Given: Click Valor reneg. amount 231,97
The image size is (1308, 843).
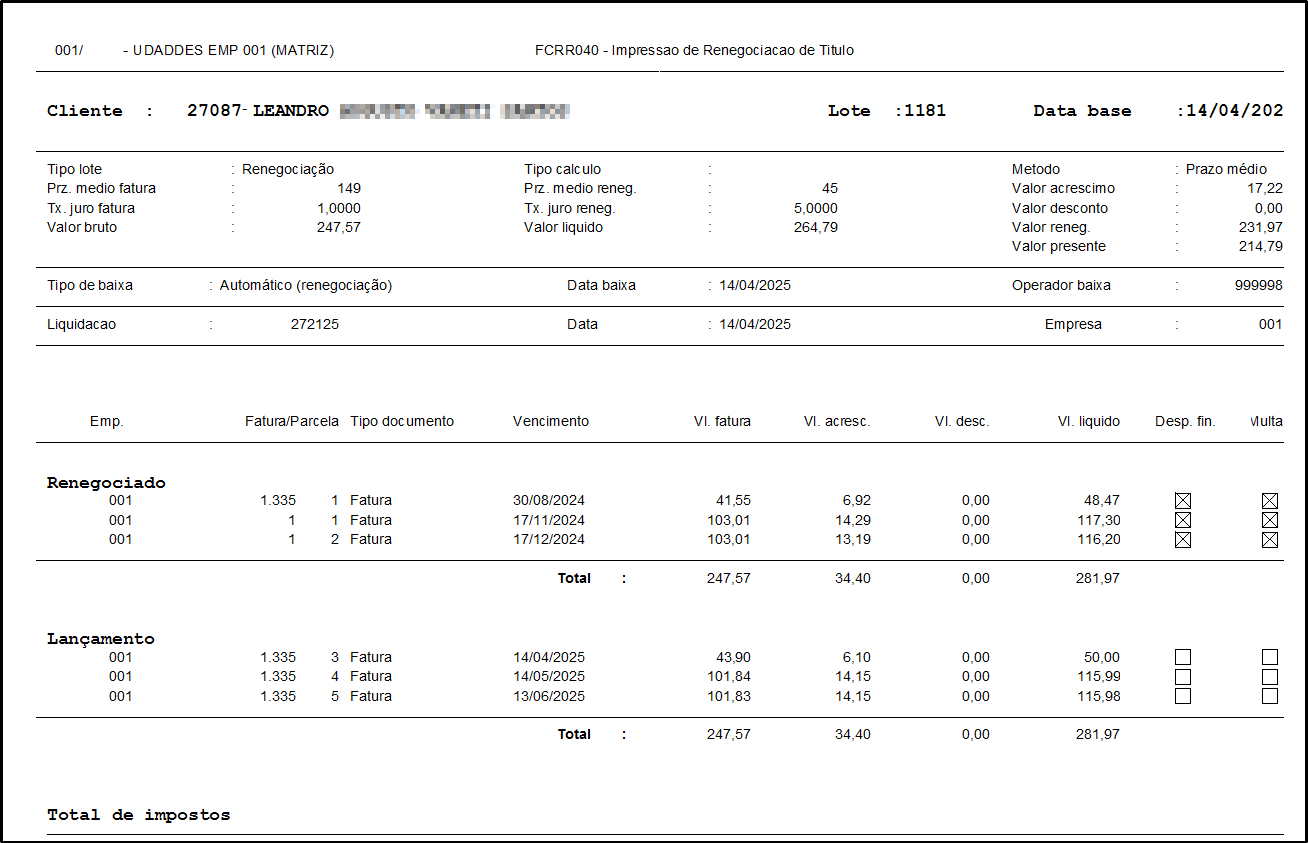Looking at the screenshot, I should tap(1260, 227).
